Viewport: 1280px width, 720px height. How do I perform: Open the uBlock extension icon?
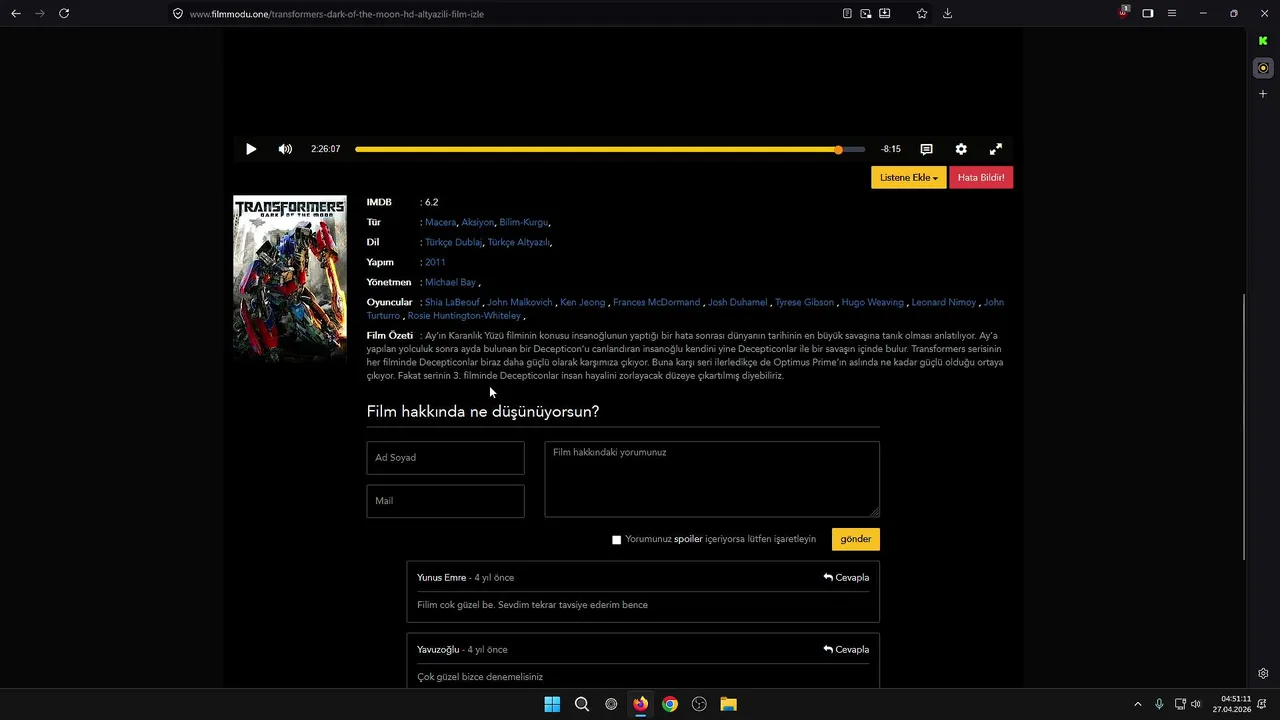click(1124, 12)
